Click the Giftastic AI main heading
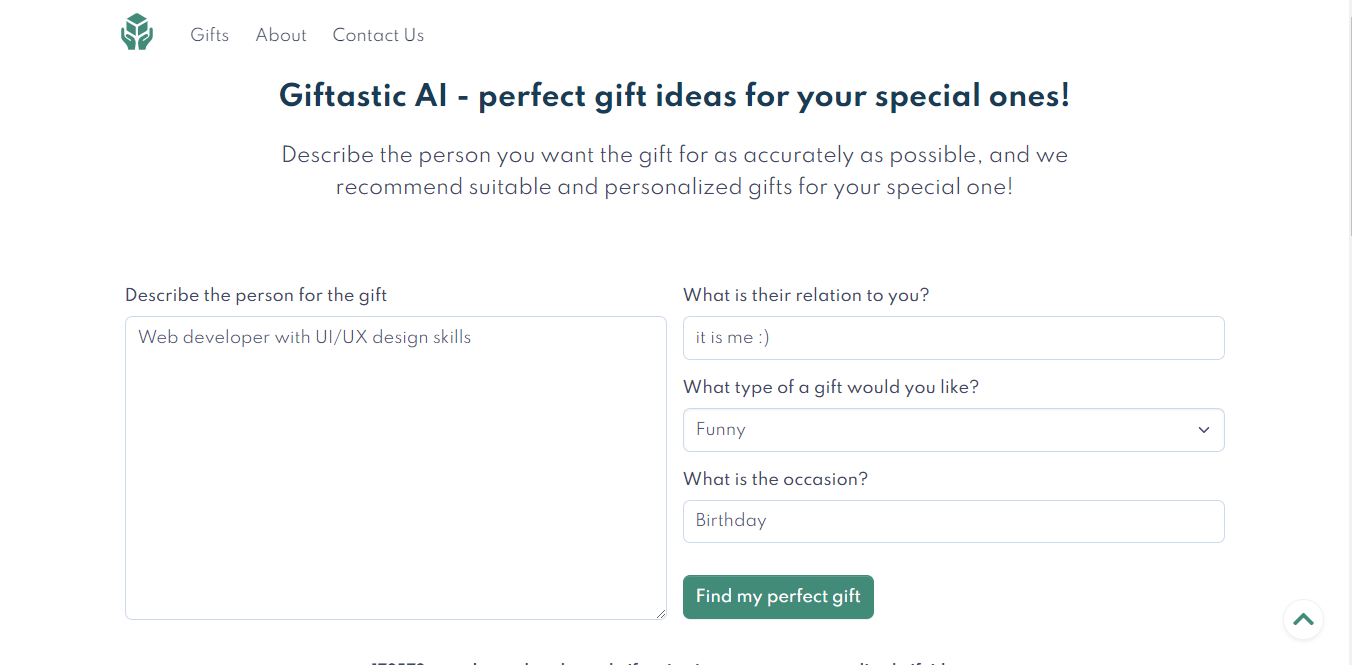 675,96
